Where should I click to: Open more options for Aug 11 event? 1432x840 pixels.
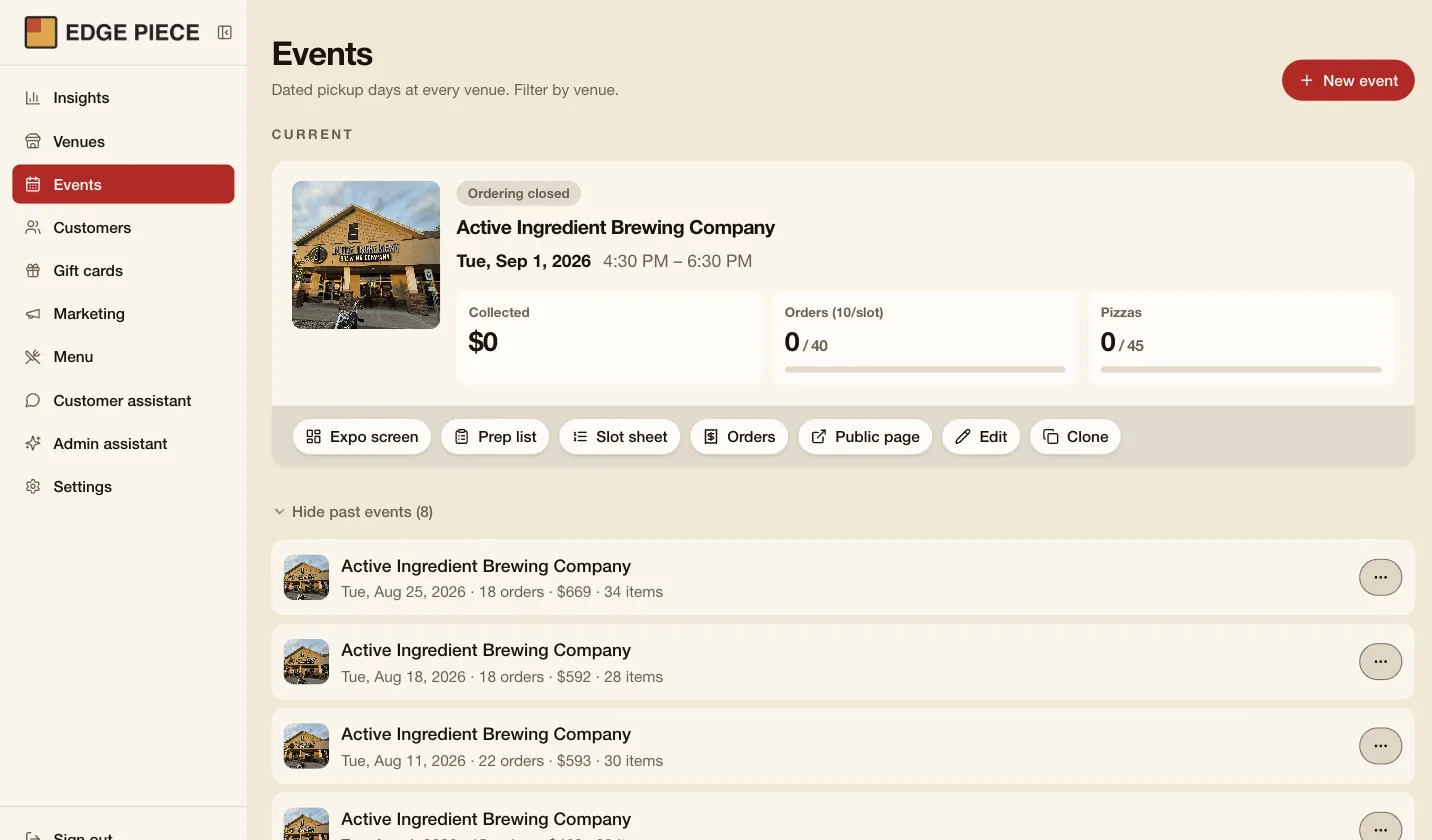point(1380,745)
